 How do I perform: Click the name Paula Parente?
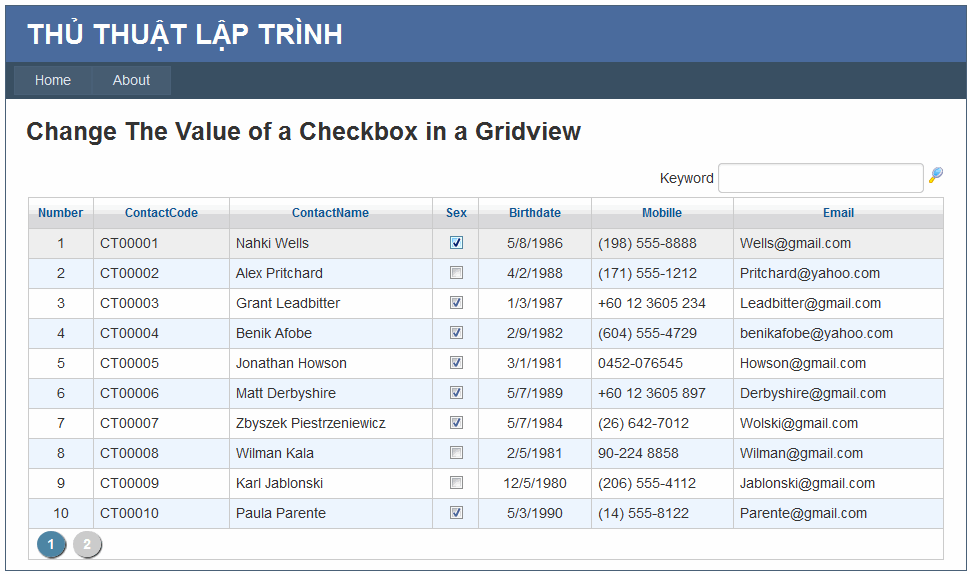coord(280,513)
